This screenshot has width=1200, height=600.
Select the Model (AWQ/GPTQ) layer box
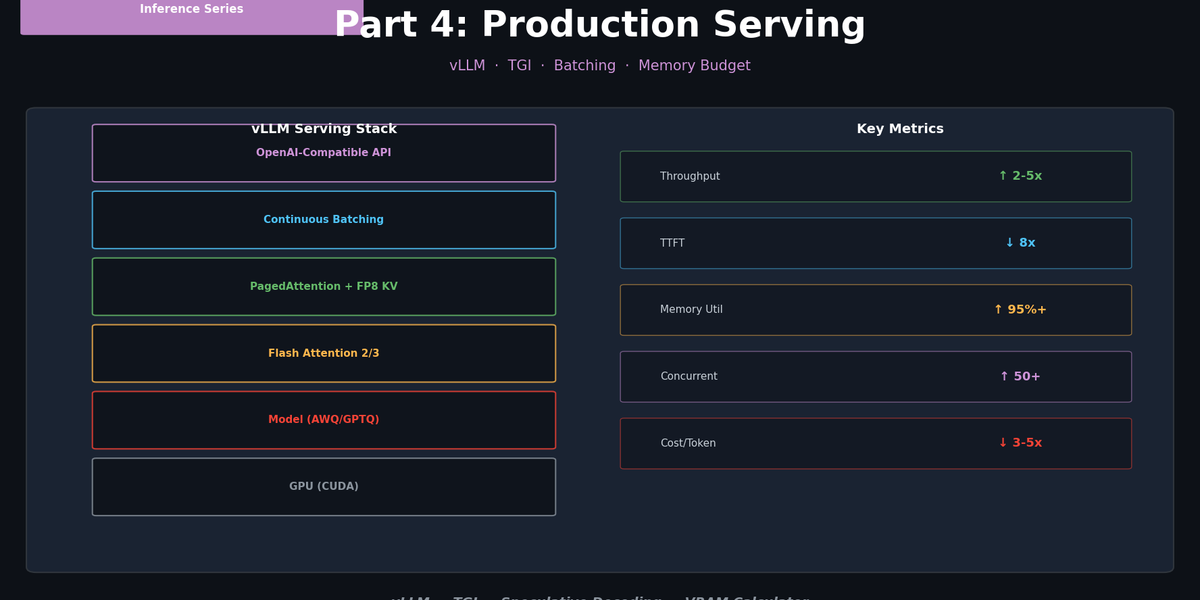click(x=323, y=420)
